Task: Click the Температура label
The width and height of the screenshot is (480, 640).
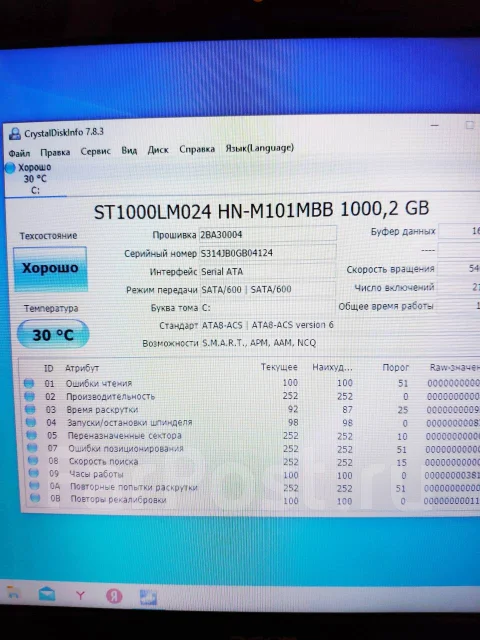Action: point(51,308)
